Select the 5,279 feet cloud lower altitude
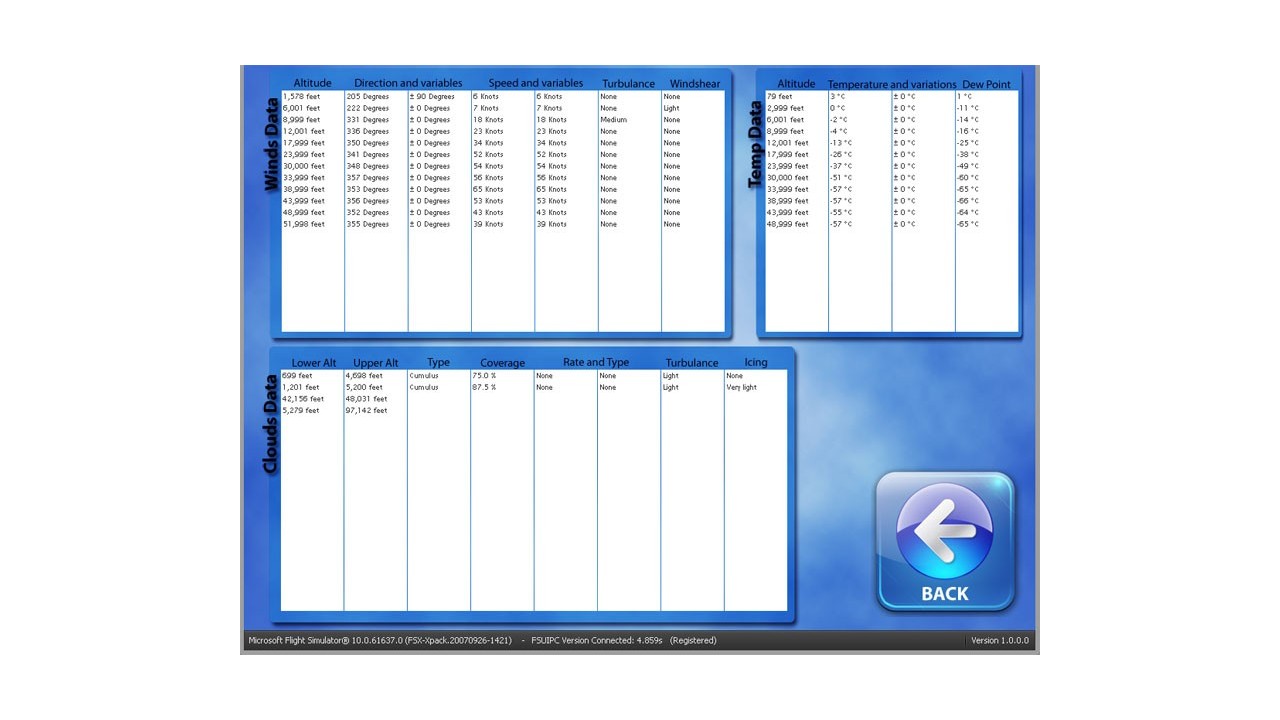The height and width of the screenshot is (720, 1280). point(301,410)
